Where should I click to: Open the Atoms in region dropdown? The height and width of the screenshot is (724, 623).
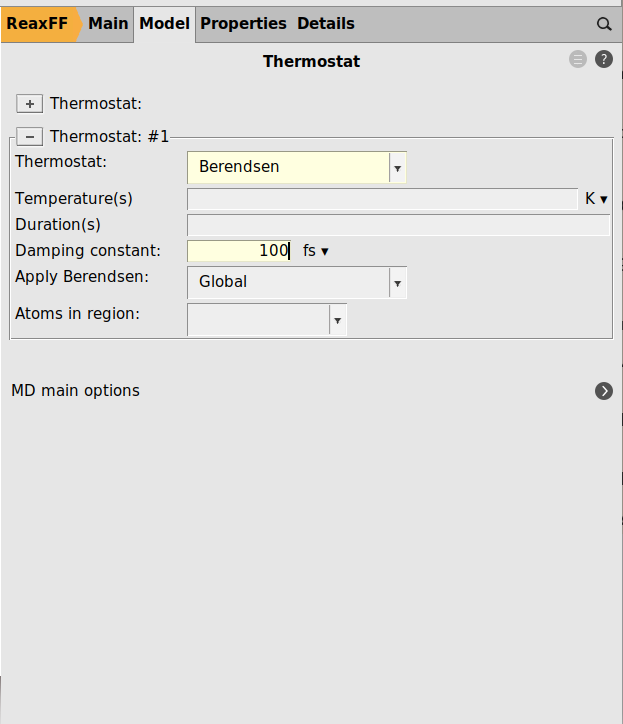click(337, 320)
